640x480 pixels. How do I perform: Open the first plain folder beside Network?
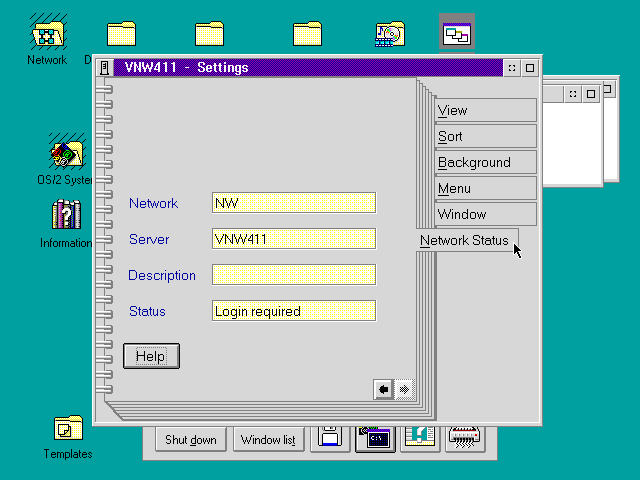[x=121, y=33]
